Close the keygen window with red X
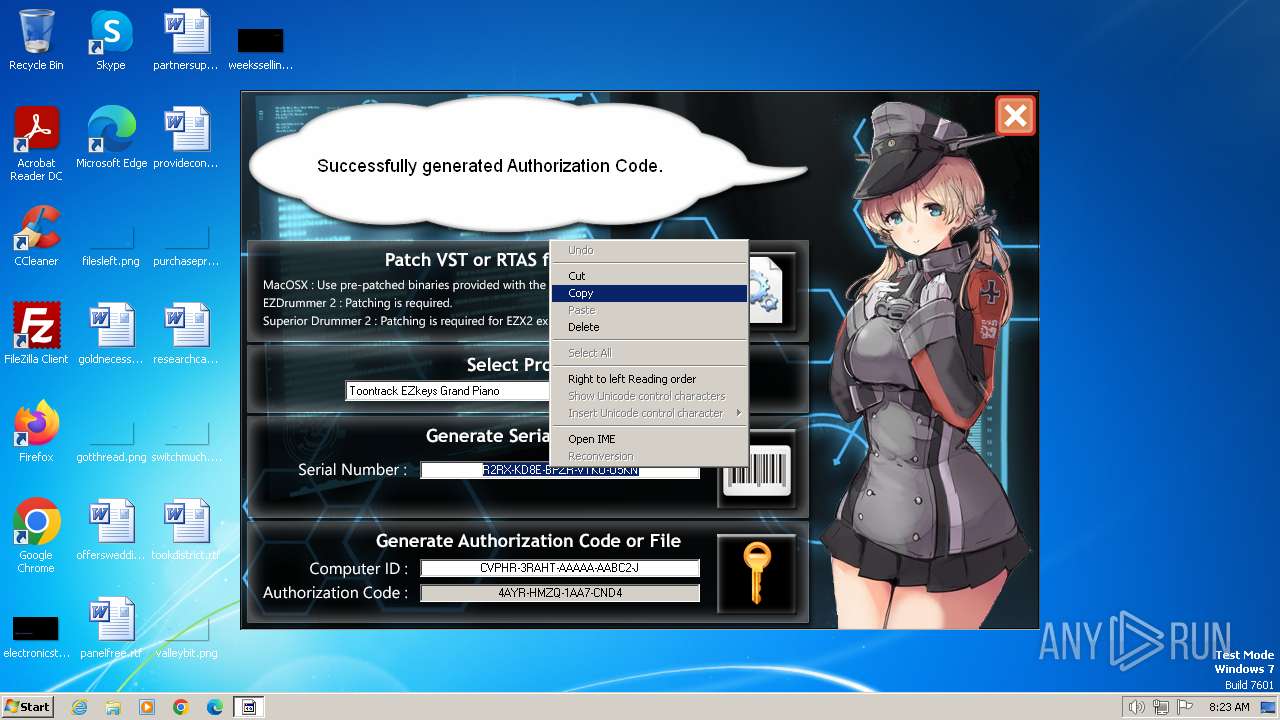The width and height of the screenshot is (1280, 720). click(x=1015, y=116)
